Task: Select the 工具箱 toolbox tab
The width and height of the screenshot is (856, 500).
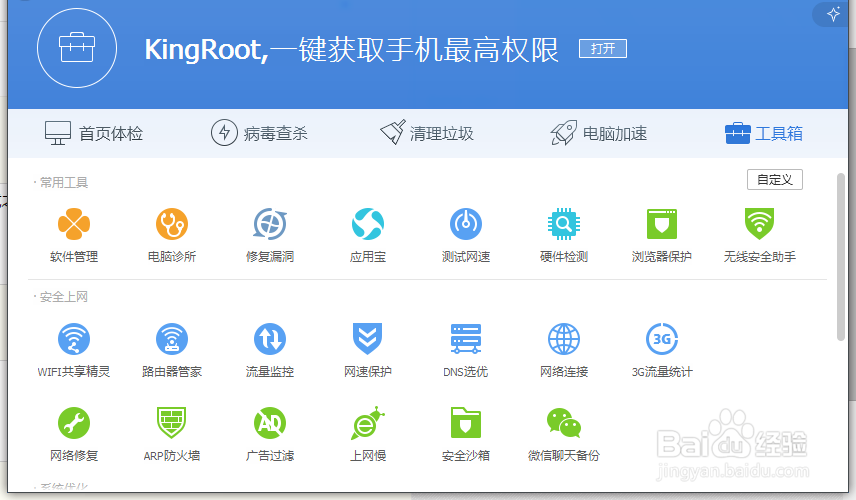Action: pos(764,133)
